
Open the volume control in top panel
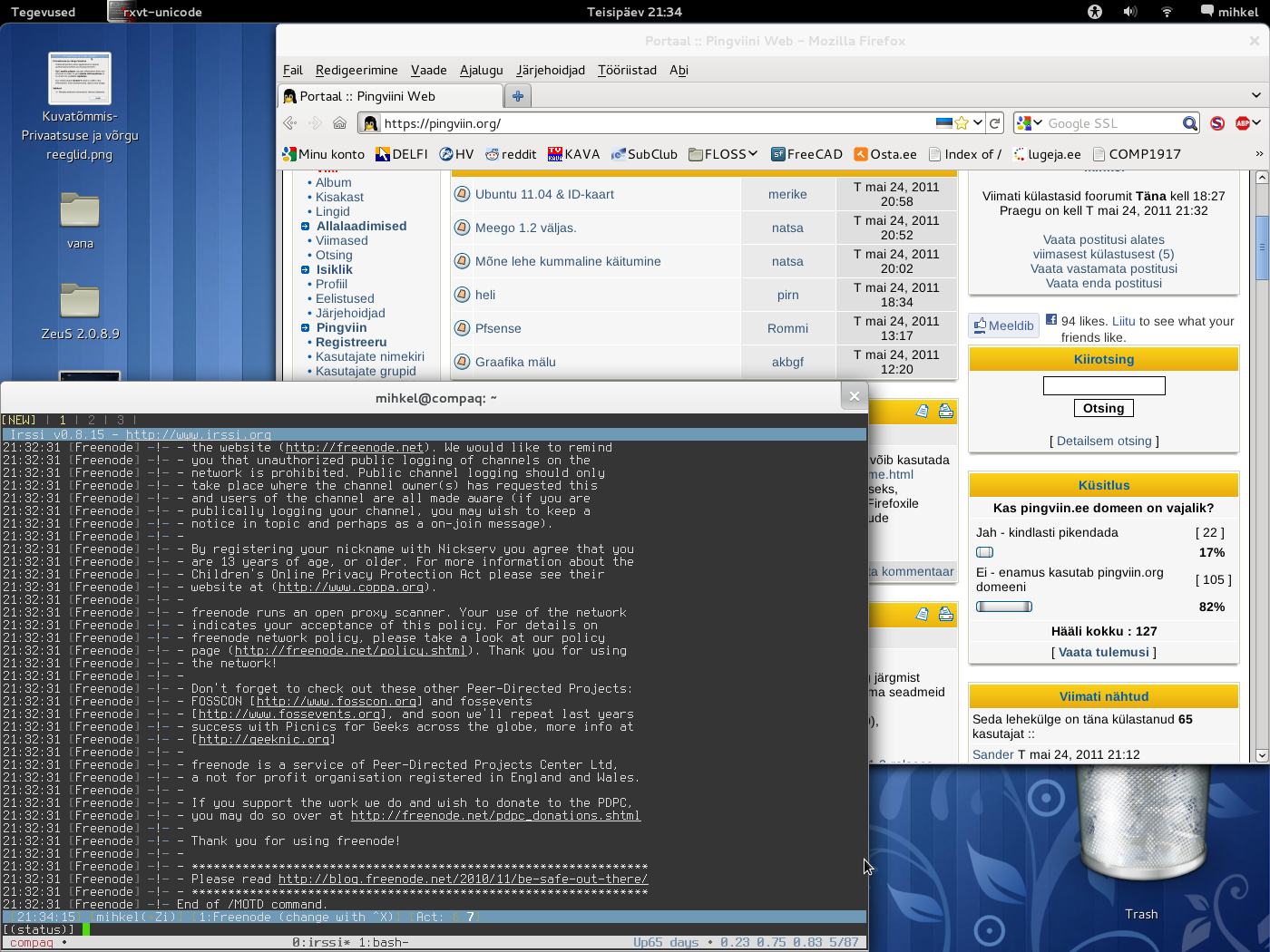point(1129,12)
